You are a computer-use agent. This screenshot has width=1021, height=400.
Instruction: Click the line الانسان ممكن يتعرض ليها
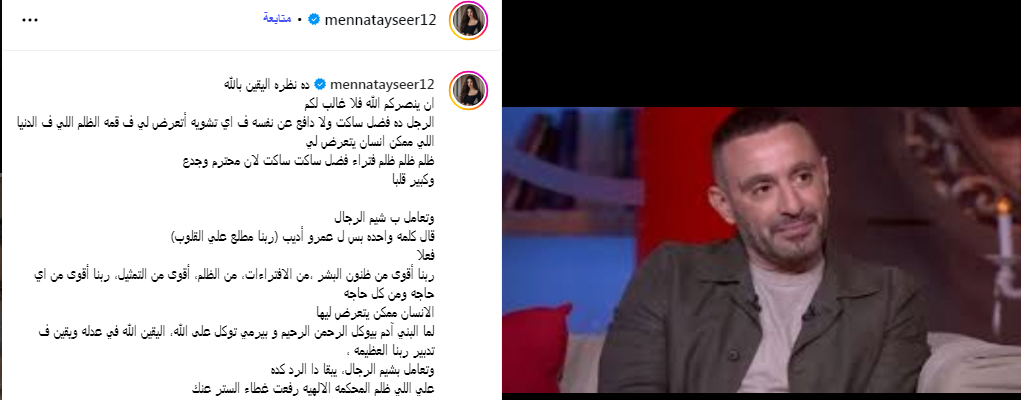(x=372, y=313)
